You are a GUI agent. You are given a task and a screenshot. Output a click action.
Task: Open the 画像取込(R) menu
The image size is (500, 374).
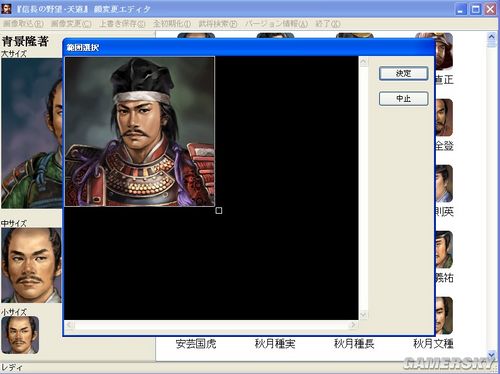point(23,24)
